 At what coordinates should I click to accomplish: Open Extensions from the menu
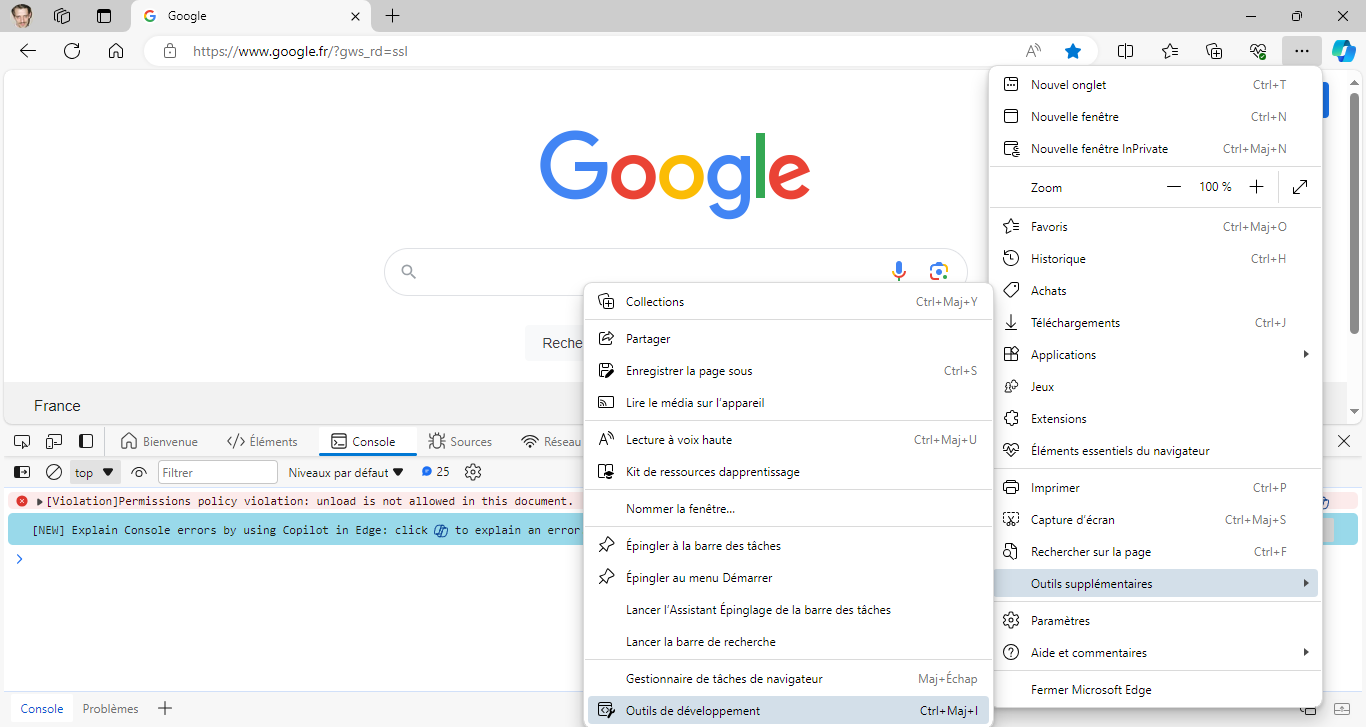pos(1155,419)
